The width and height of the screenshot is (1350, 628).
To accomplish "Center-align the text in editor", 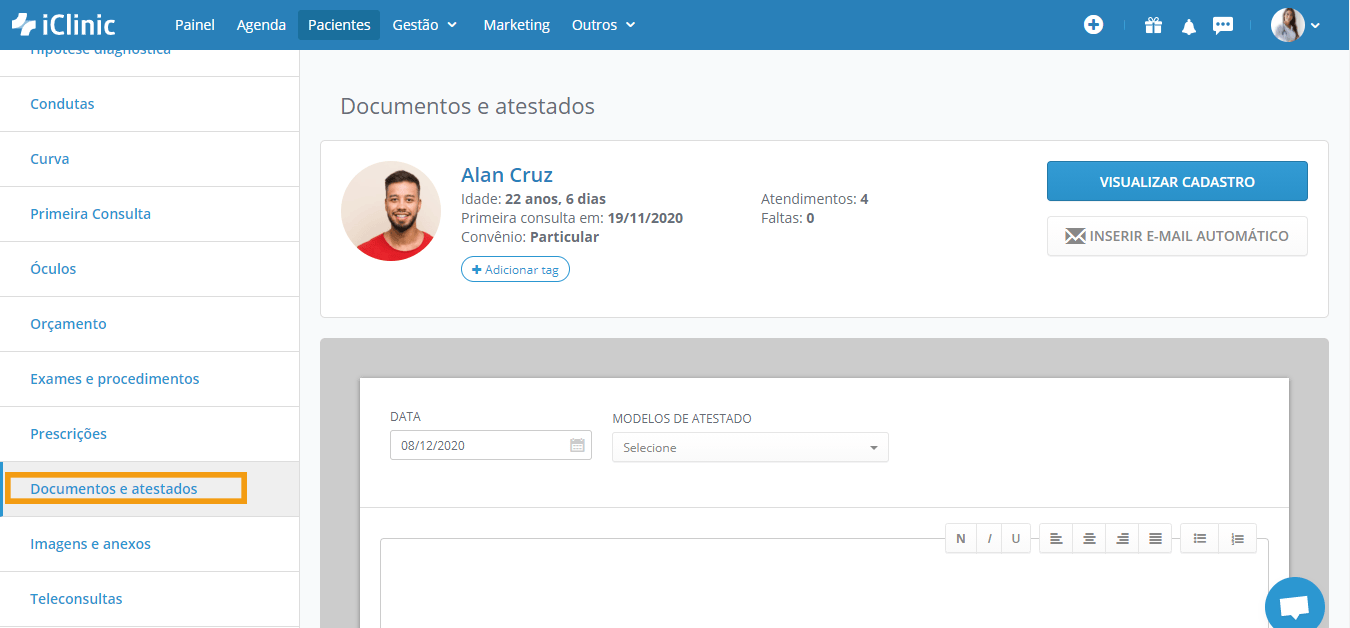I will pos(1089,539).
